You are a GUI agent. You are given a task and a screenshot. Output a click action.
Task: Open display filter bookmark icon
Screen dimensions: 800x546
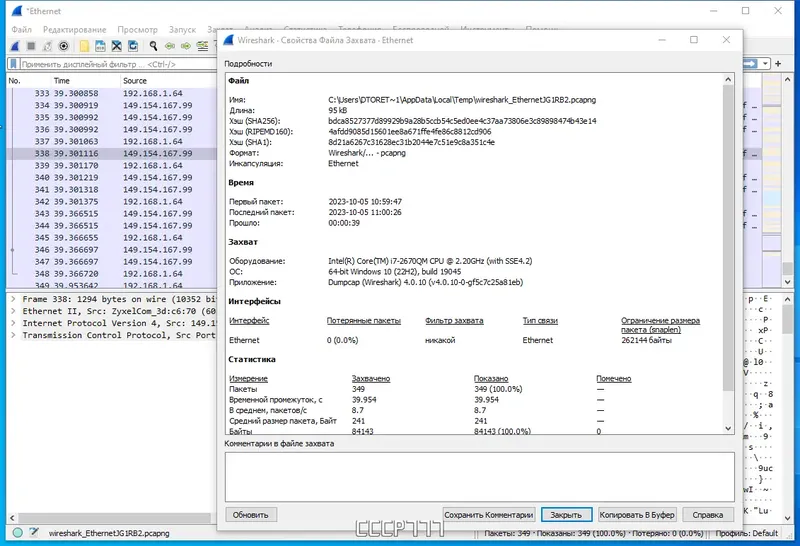[14, 64]
